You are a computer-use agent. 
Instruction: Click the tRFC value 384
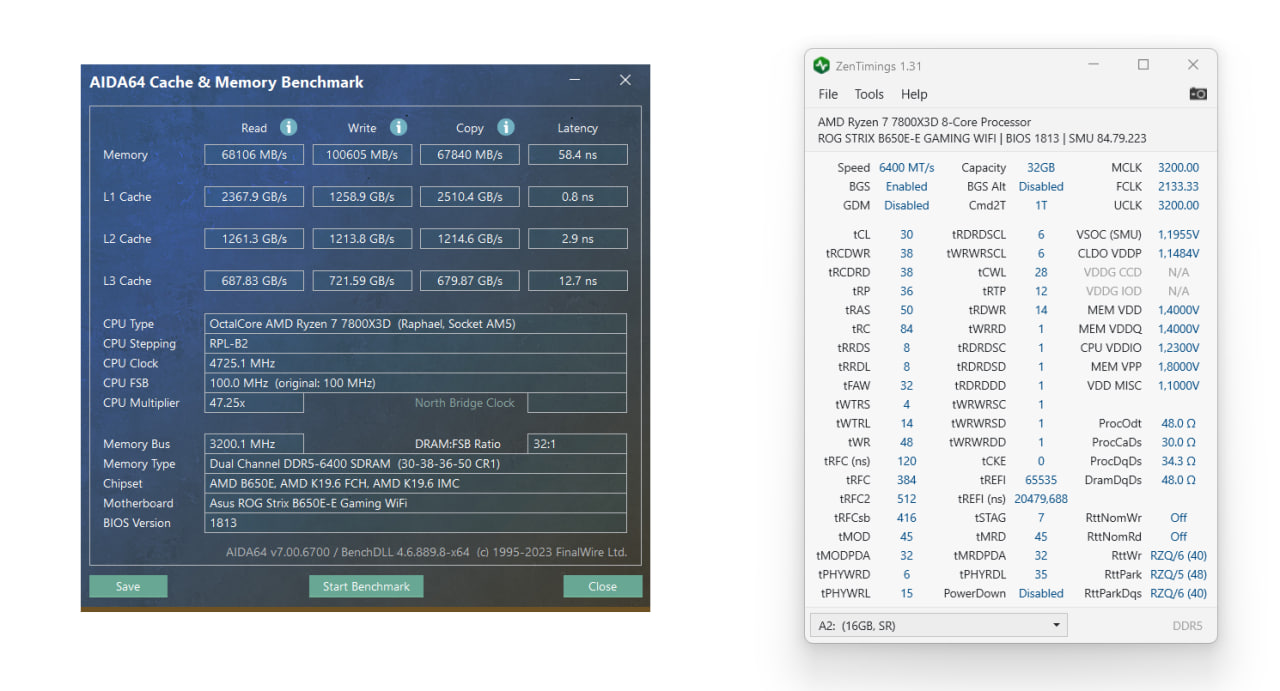click(x=906, y=480)
